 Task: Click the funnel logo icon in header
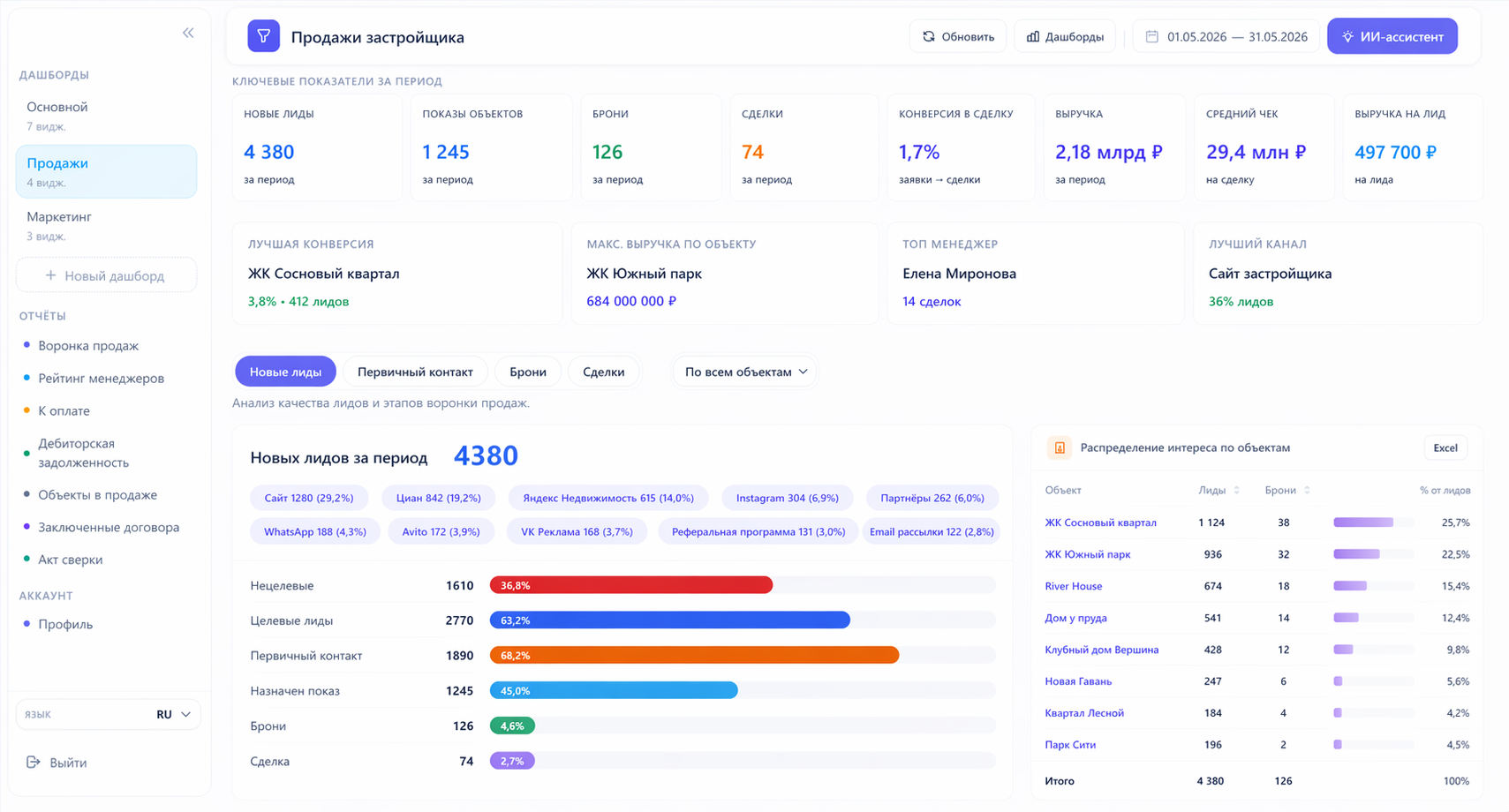(x=263, y=36)
